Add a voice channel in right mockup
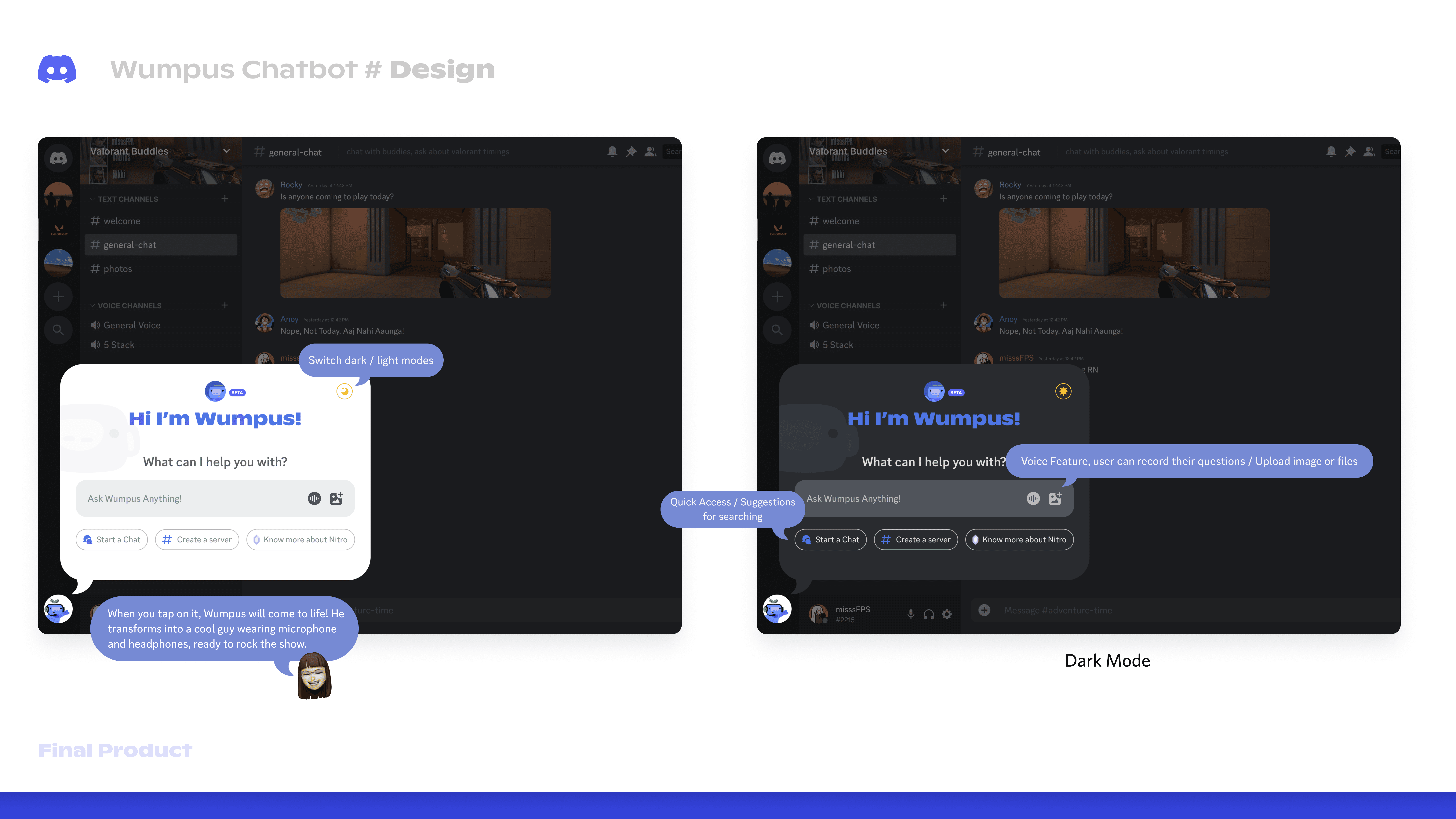The image size is (1456, 819). pyautogui.click(x=944, y=305)
